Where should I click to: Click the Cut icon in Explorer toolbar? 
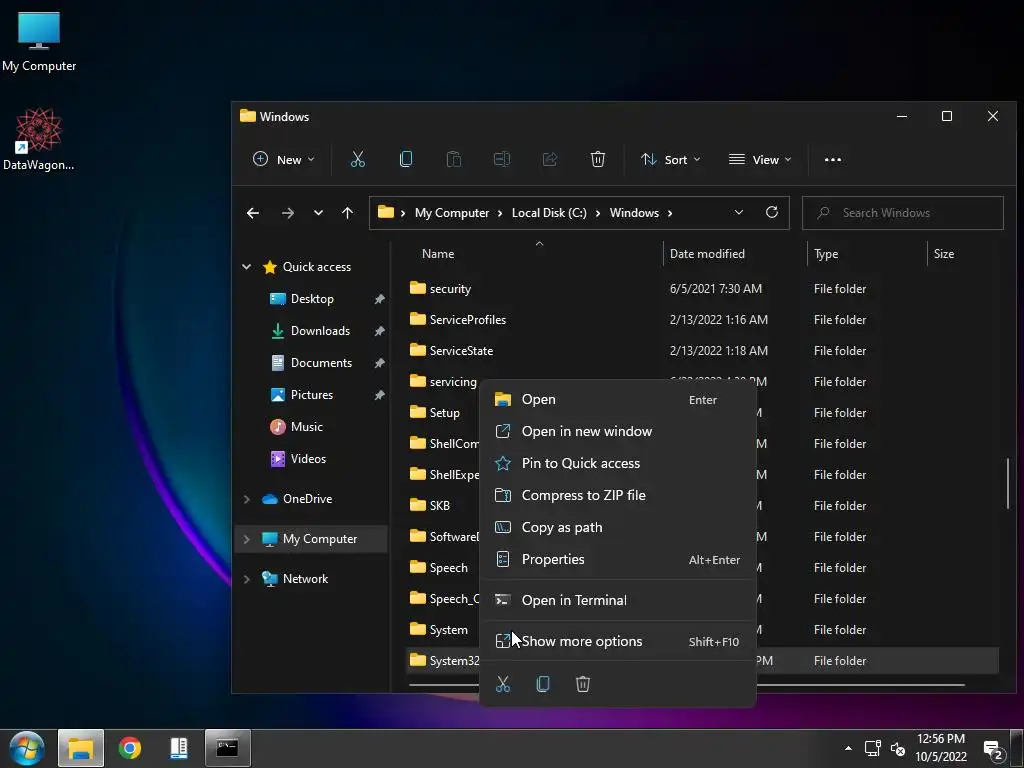coord(357,159)
